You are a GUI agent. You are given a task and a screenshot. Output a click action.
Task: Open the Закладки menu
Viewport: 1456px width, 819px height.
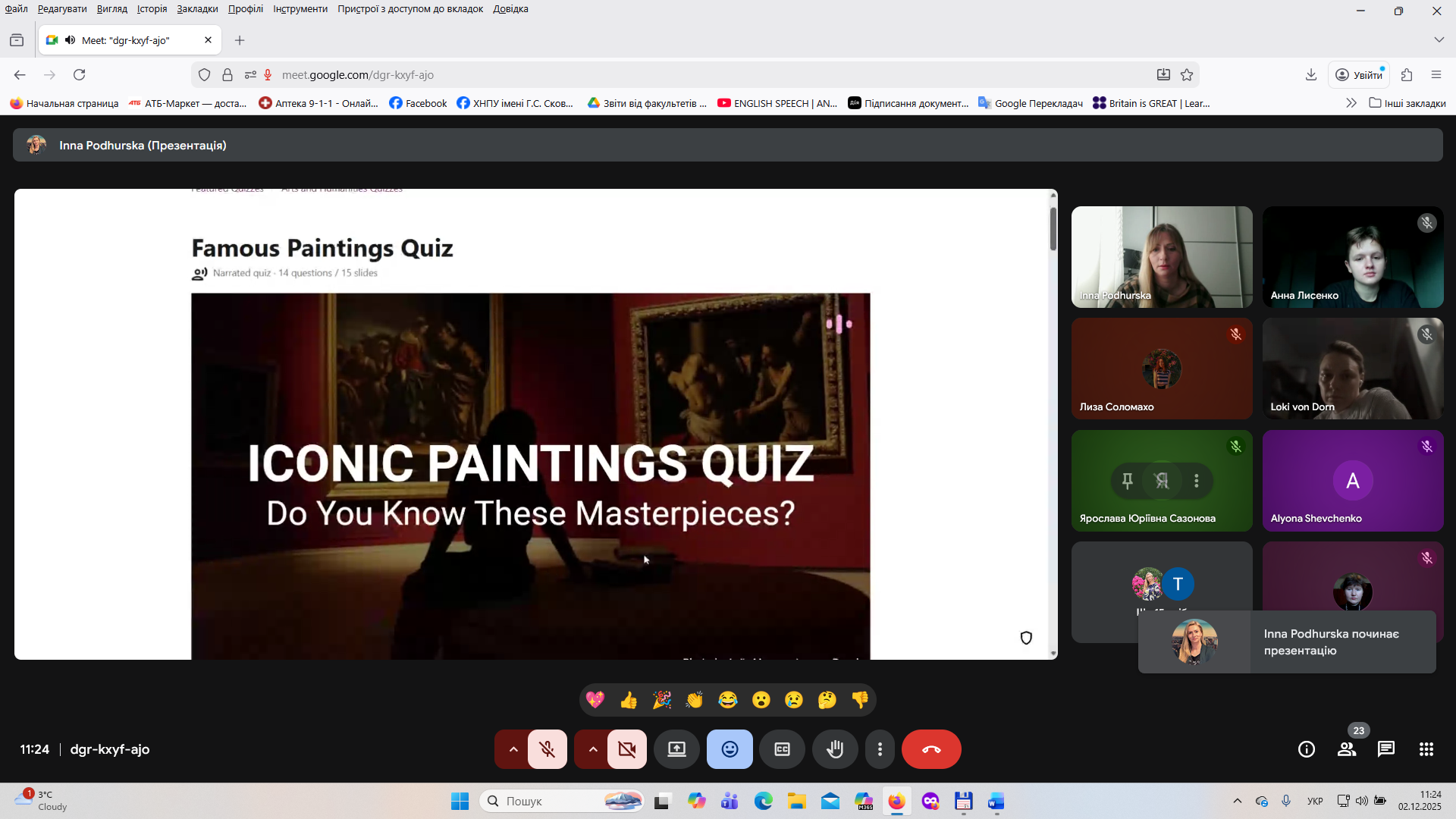coord(197,9)
